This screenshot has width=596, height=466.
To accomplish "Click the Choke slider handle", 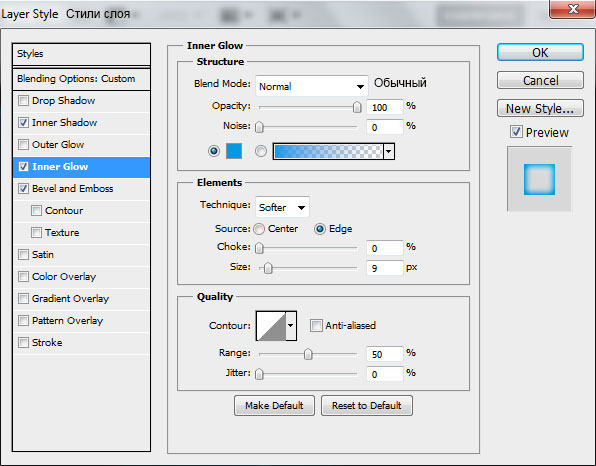I will [x=259, y=249].
